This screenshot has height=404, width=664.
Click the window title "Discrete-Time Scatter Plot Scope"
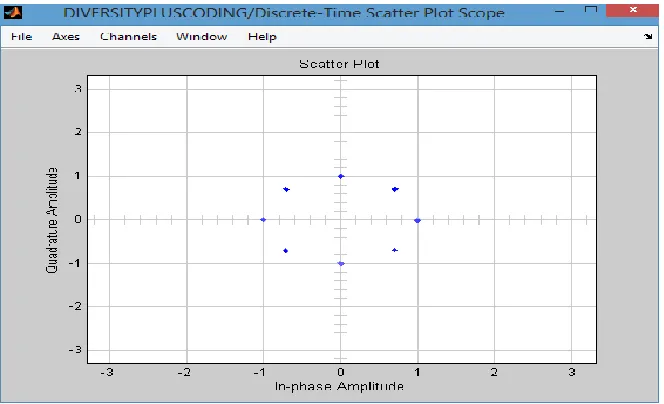tap(379, 13)
